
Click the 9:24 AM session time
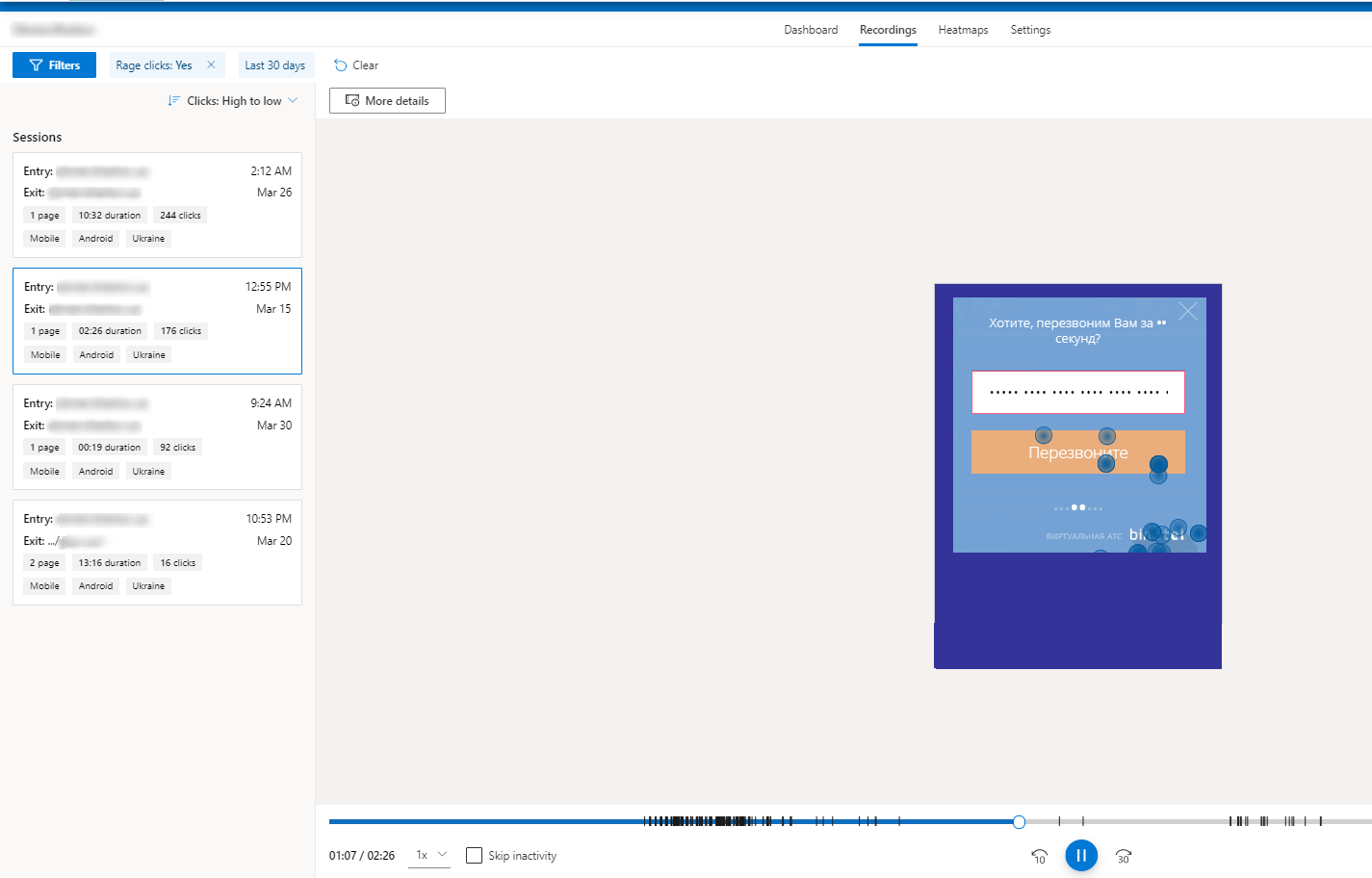click(272, 403)
